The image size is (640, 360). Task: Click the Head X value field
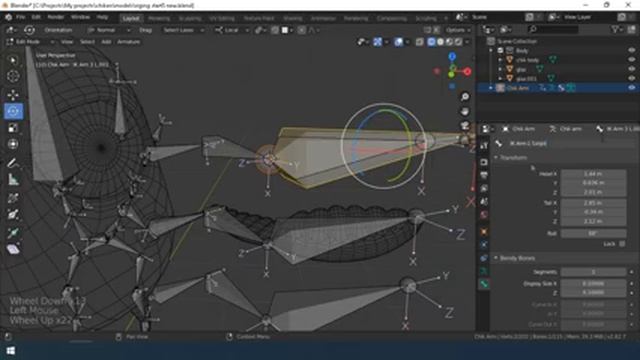pyautogui.click(x=593, y=174)
